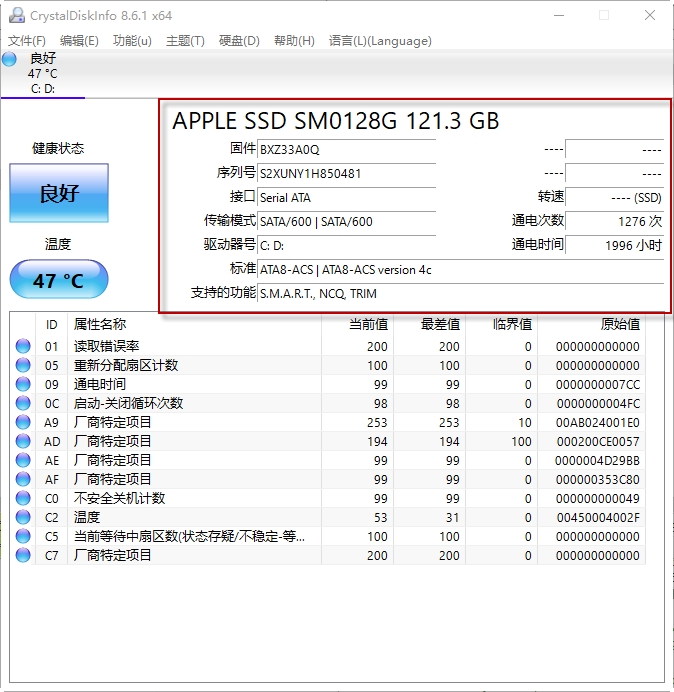Click the 原始值 column header
674x692 pixels.
pos(591,324)
